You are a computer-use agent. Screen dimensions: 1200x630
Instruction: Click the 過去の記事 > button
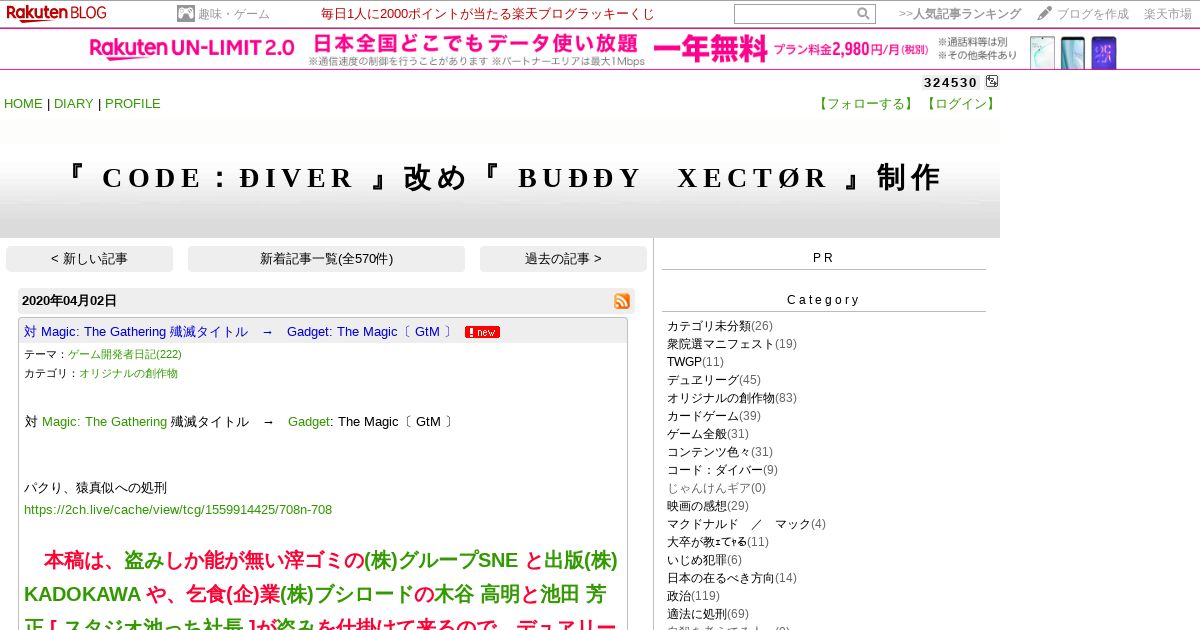563,259
